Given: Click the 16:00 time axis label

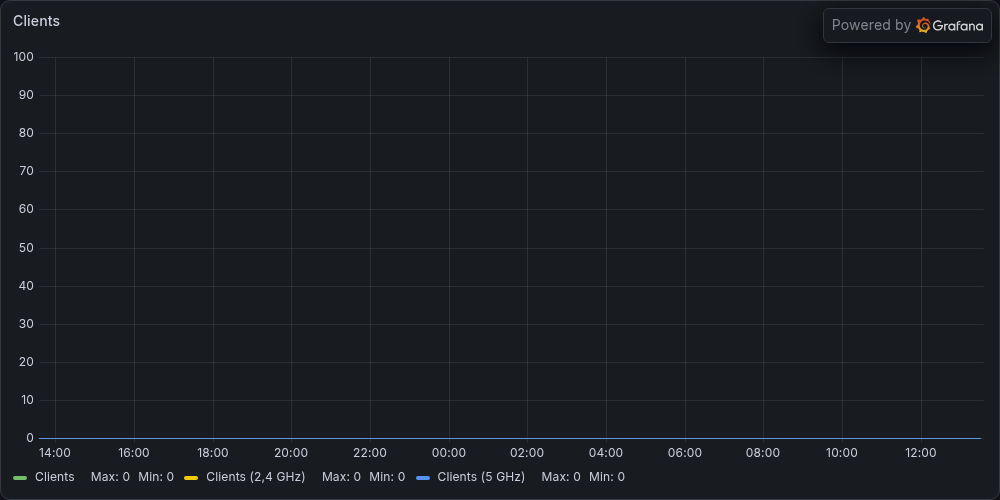Looking at the screenshot, I should [134, 453].
